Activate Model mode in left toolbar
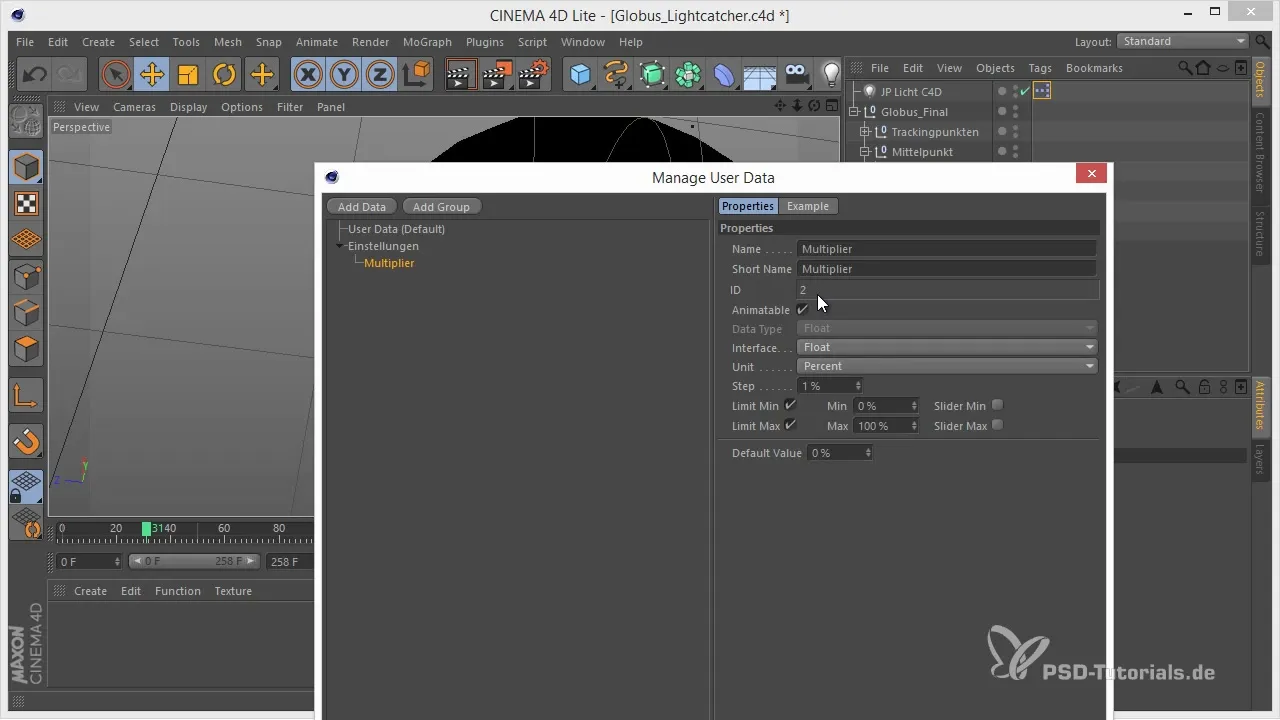The height and width of the screenshot is (720, 1280). point(26,167)
